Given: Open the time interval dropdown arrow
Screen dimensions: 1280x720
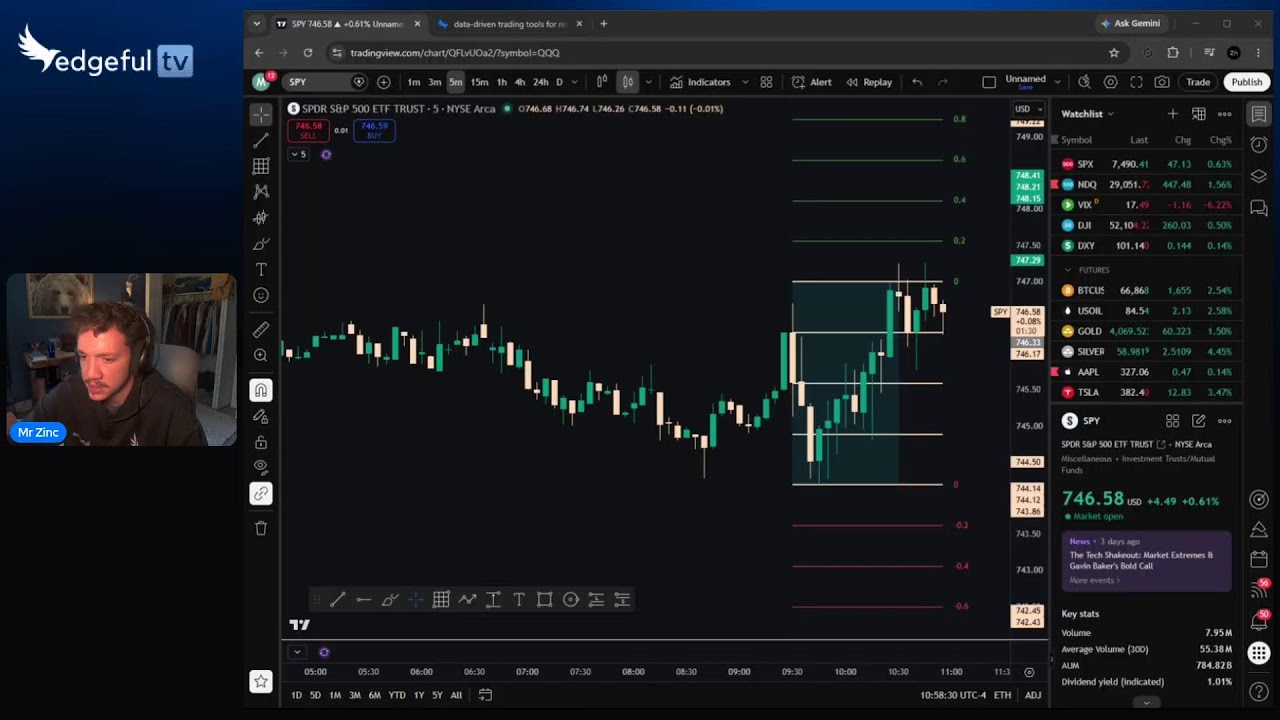Looking at the screenshot, I should pyautogui.click(x=576, y=82).
